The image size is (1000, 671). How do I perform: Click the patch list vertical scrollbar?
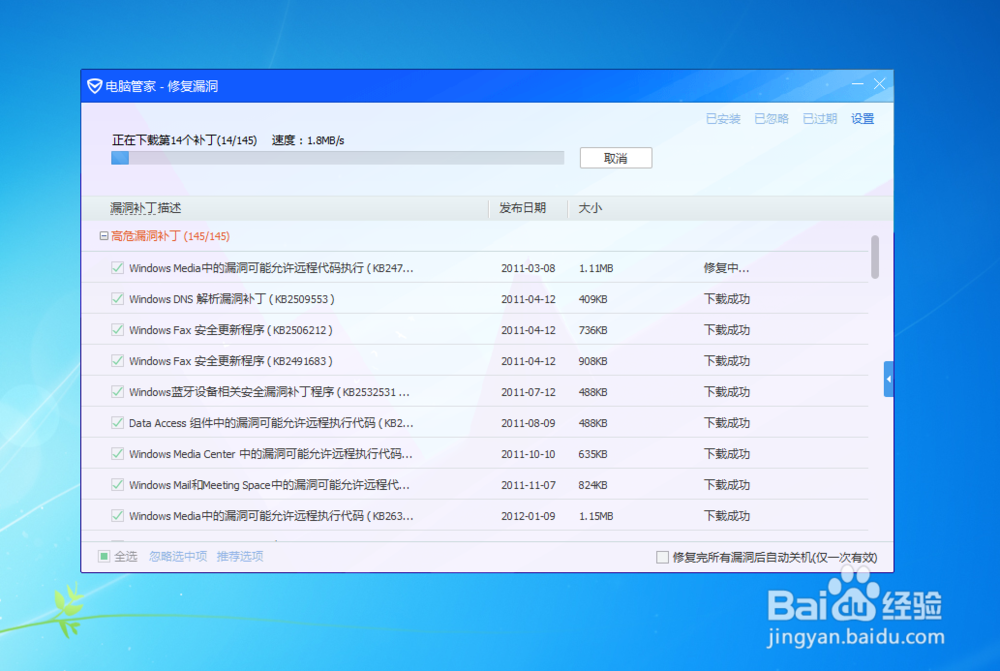(x=875, y=257)
